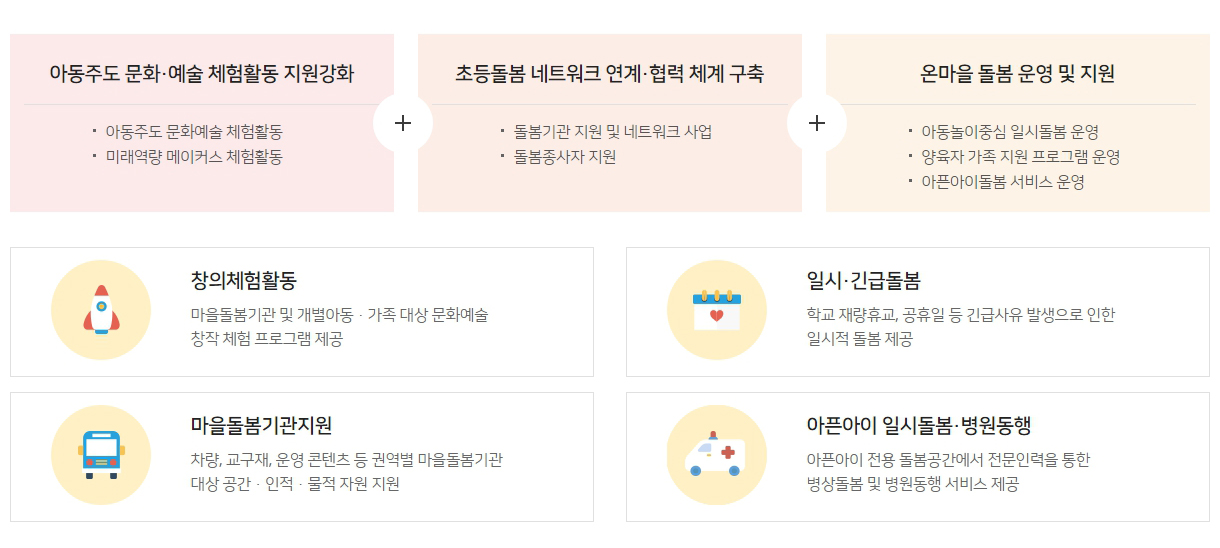The width and height of the screenshot is (1220, 548).
Task: Click the heart calendar icon for 일시·긴급돌봄
Action: pyautogui.click(x=716, y=310)
